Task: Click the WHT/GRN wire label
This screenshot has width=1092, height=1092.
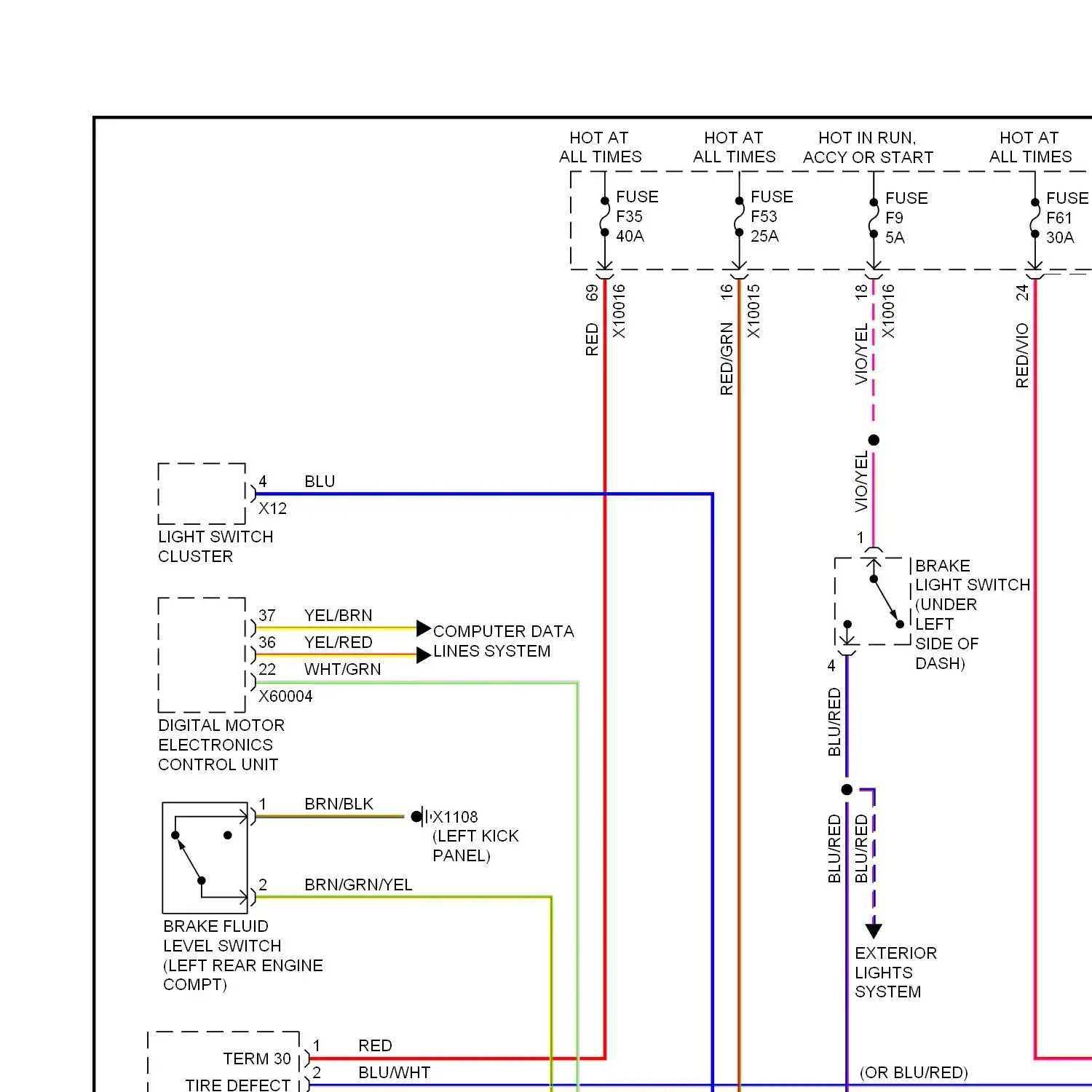Action: (x=343, y=670)
